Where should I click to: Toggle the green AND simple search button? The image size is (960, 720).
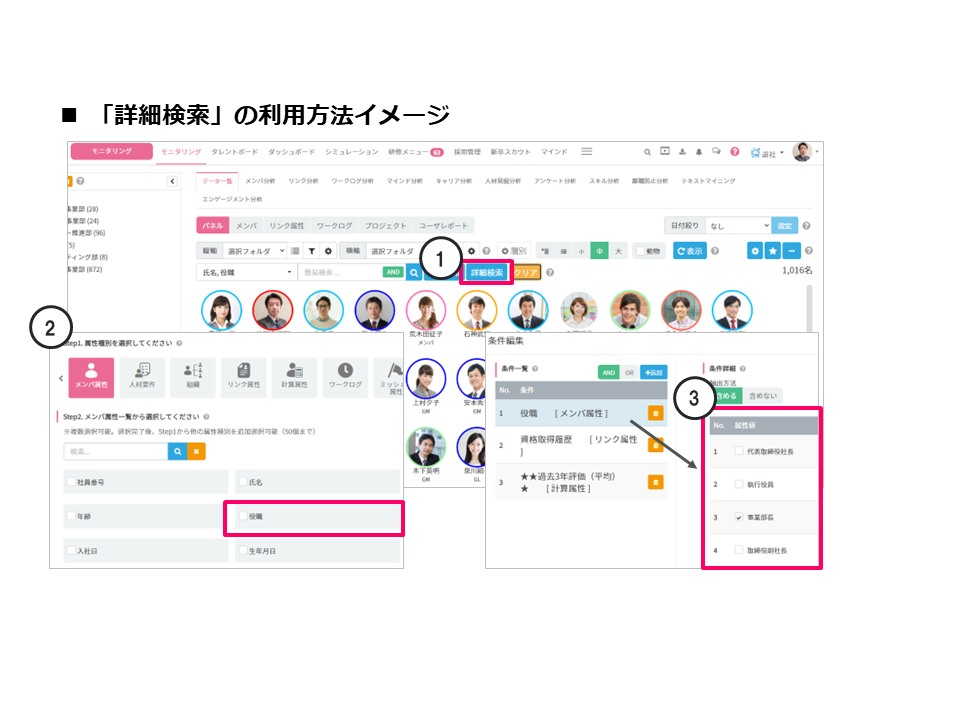click(x=393, y=272)
